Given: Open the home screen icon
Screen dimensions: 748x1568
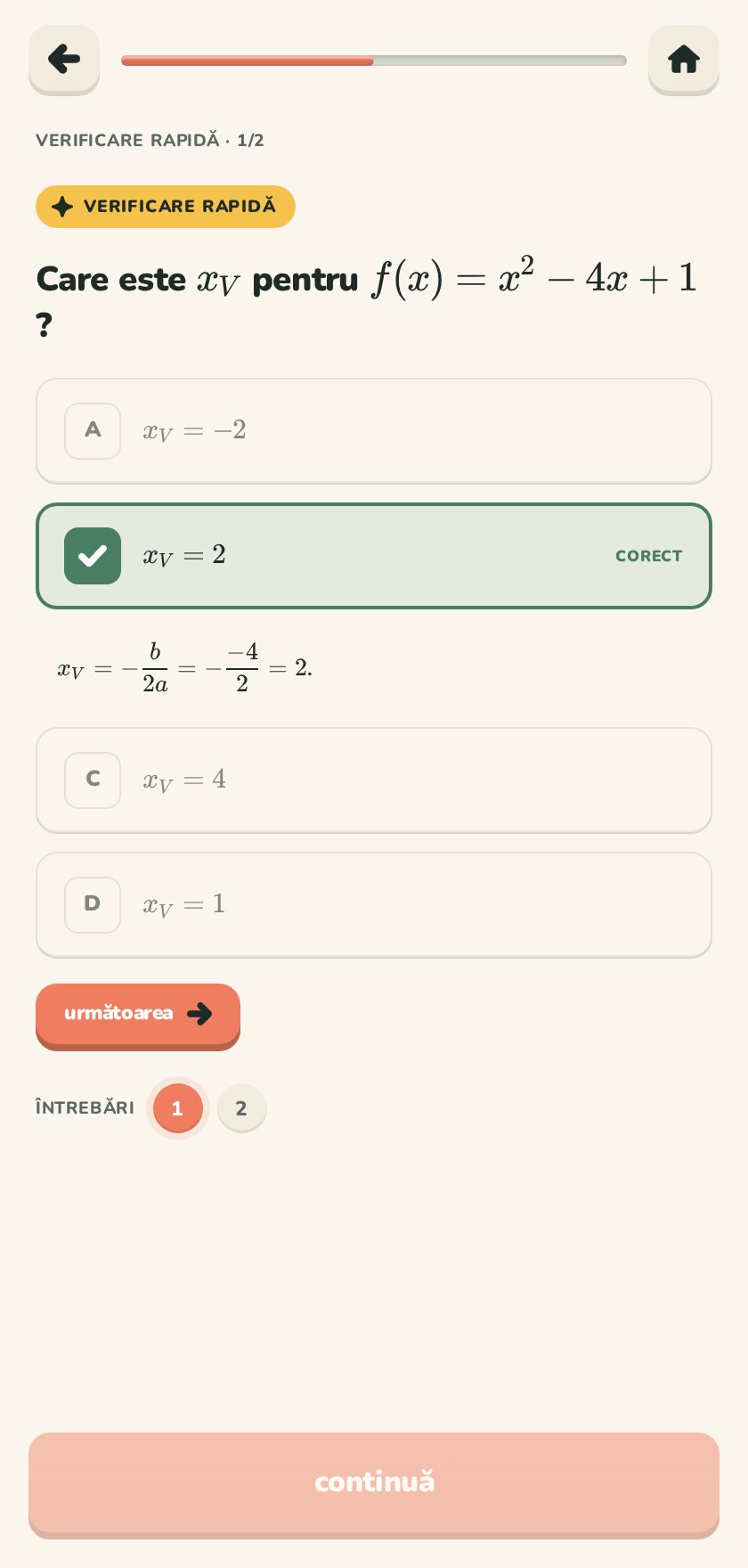Looking at the screenshot, I should click(x=684, y=60).
